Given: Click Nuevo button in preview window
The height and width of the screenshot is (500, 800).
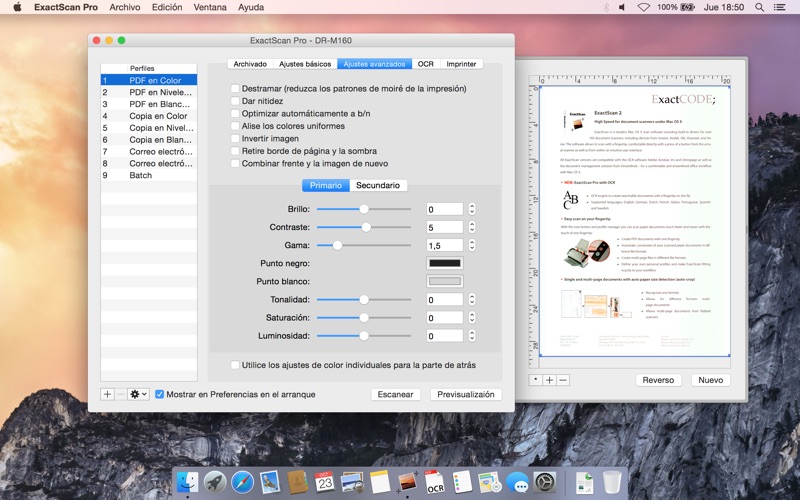Looking at the screenshot, I should pyautogui.click(x=711, y=380).
